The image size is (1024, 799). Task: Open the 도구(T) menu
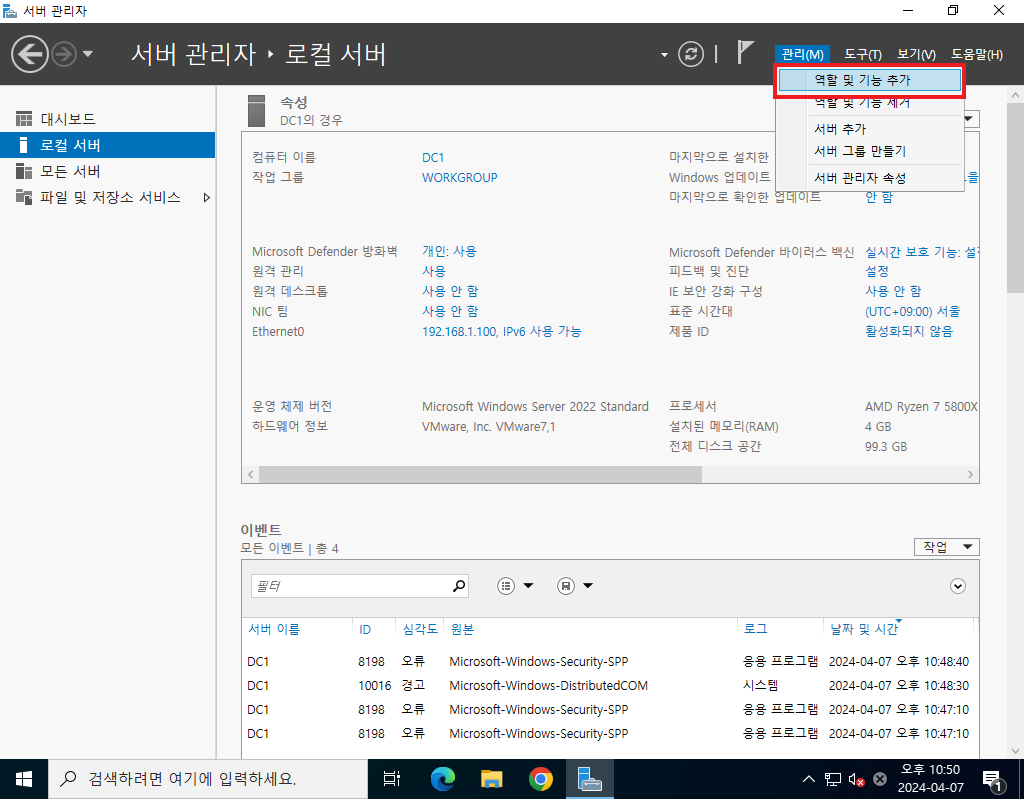pos(863,54)
